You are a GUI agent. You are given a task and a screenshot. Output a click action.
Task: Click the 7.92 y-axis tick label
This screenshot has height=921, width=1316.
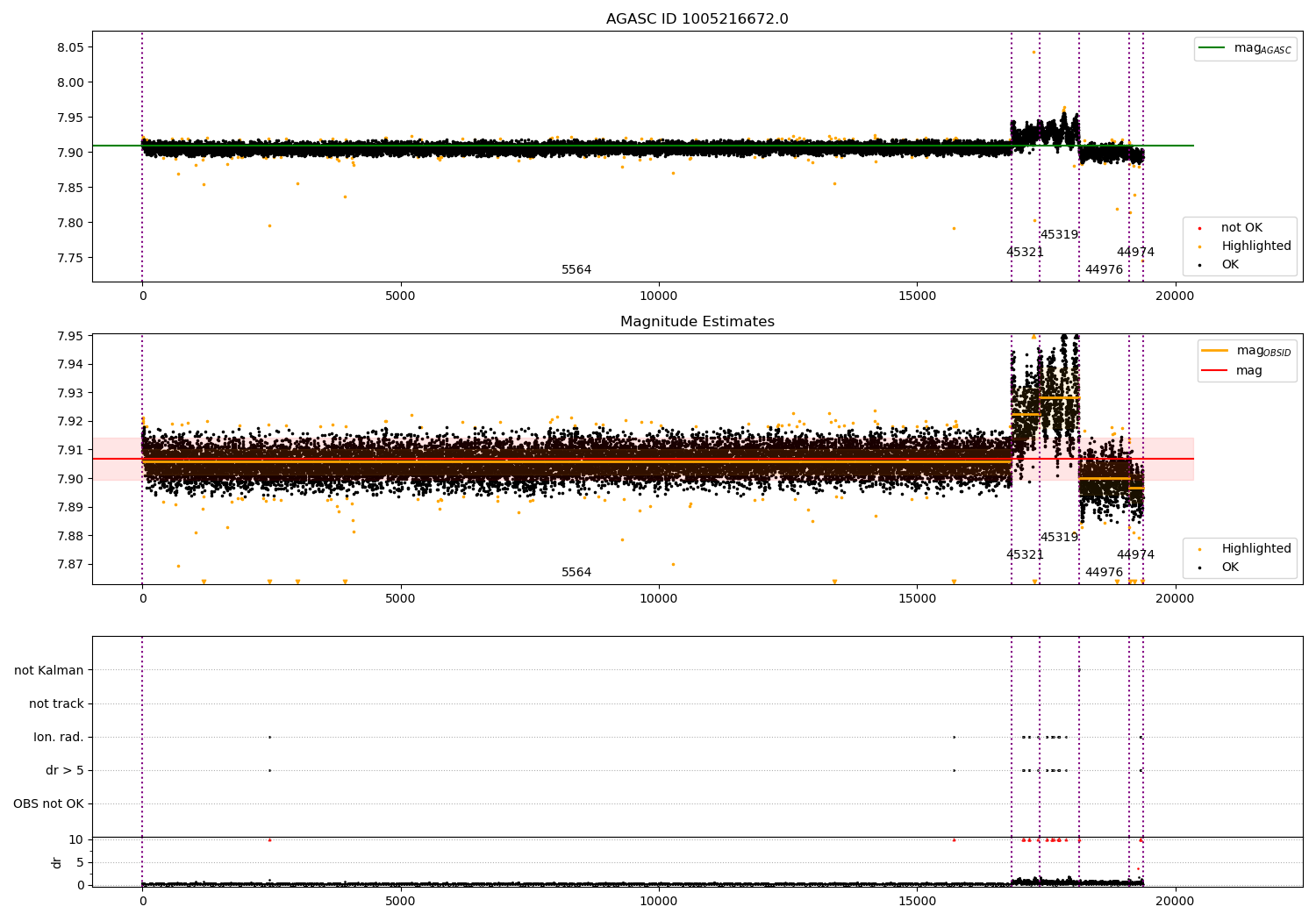[x=71, y=422]
